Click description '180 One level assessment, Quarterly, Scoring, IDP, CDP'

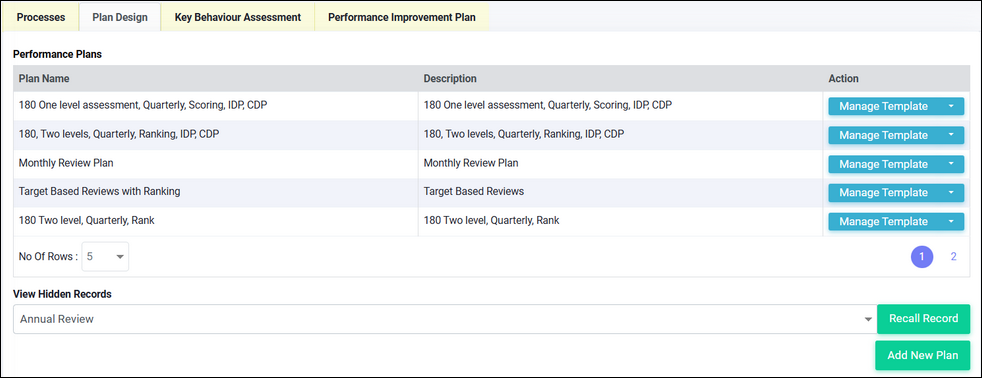(x=548, y=106)
